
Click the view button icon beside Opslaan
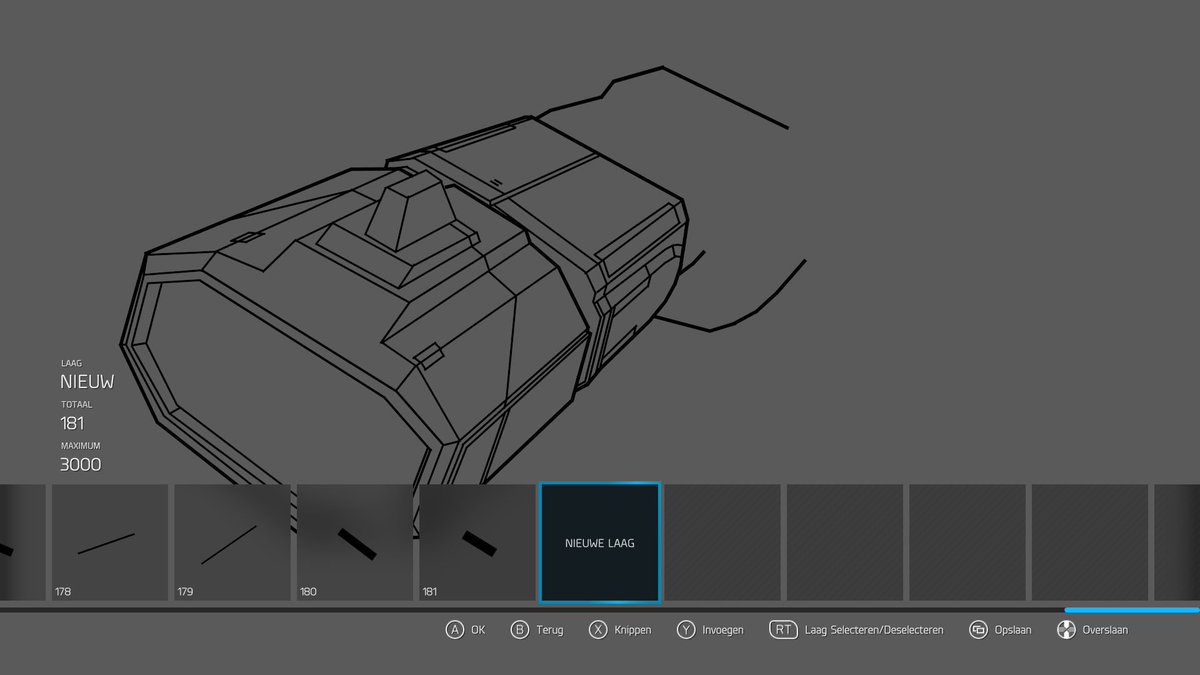click(979, 630)
